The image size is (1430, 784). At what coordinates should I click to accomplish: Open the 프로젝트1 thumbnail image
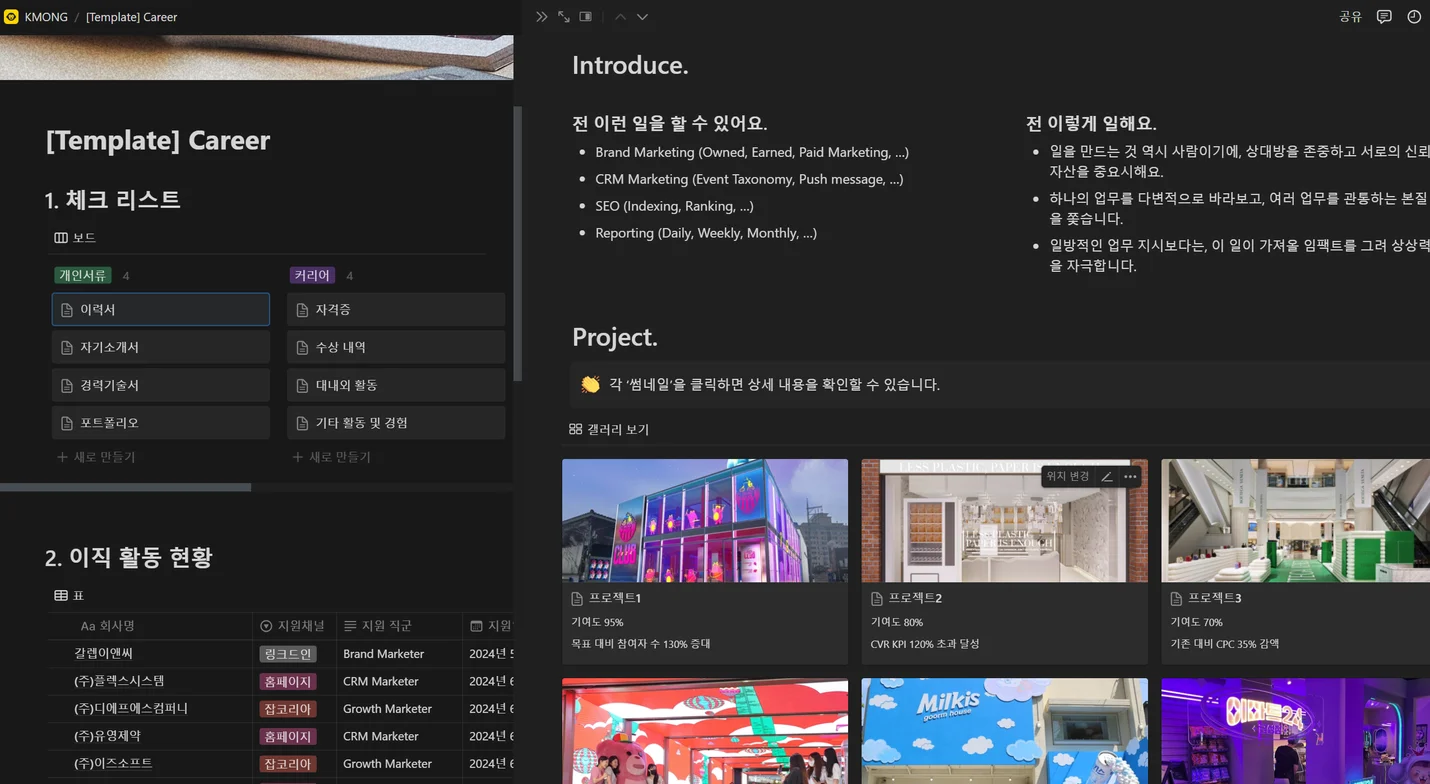(x=705, y=520)
